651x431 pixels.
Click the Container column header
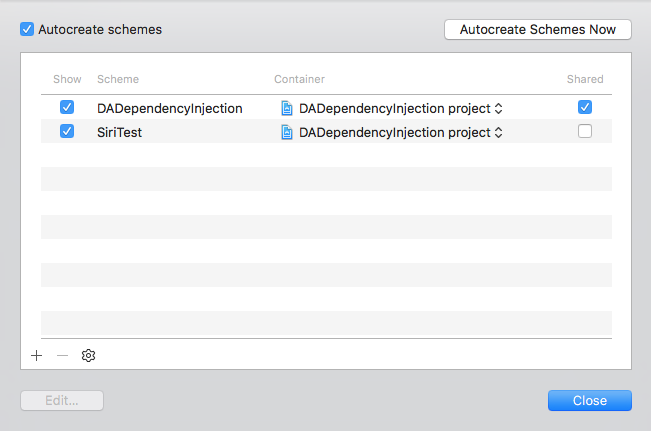299,79
